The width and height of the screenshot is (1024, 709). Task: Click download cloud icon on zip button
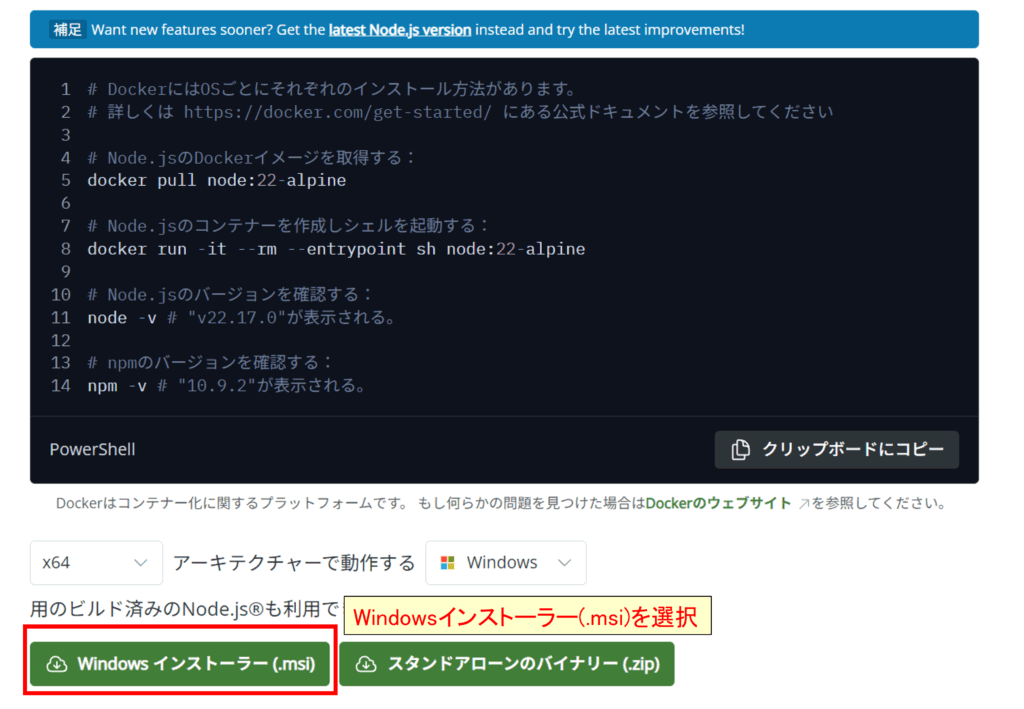366,664
